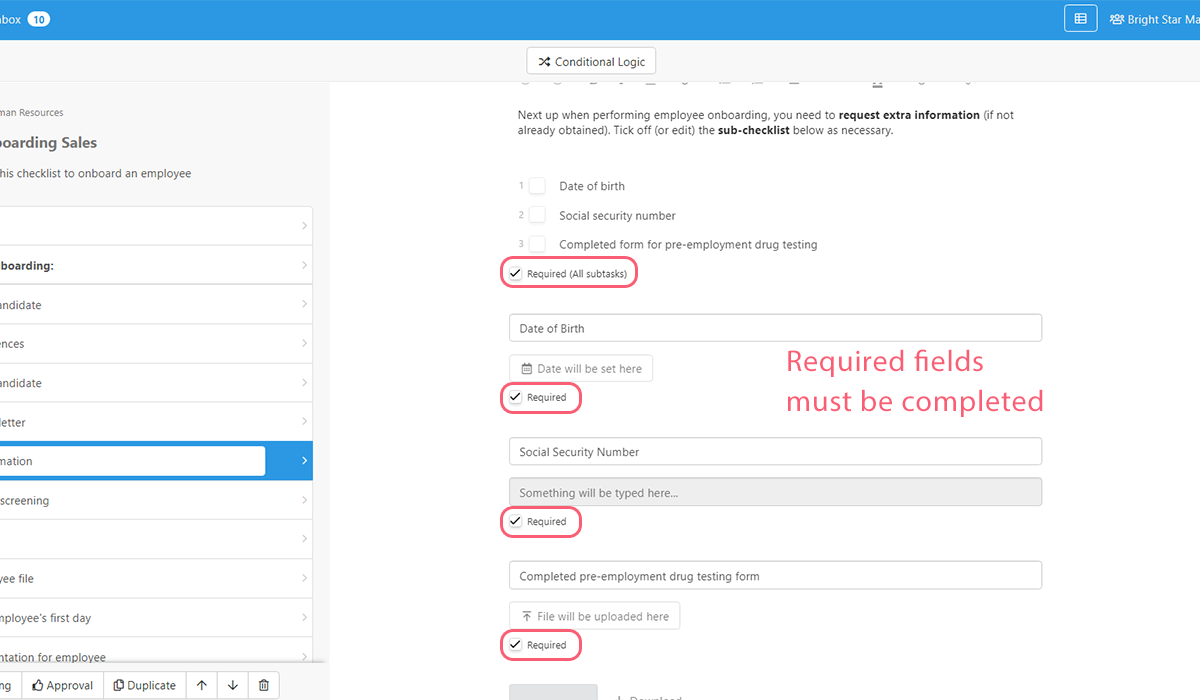The image size is (1200, 700).
Task: Edit the Completed pre-employment drug testing form label
Action: pyautogui.click(x=775, y=576)
